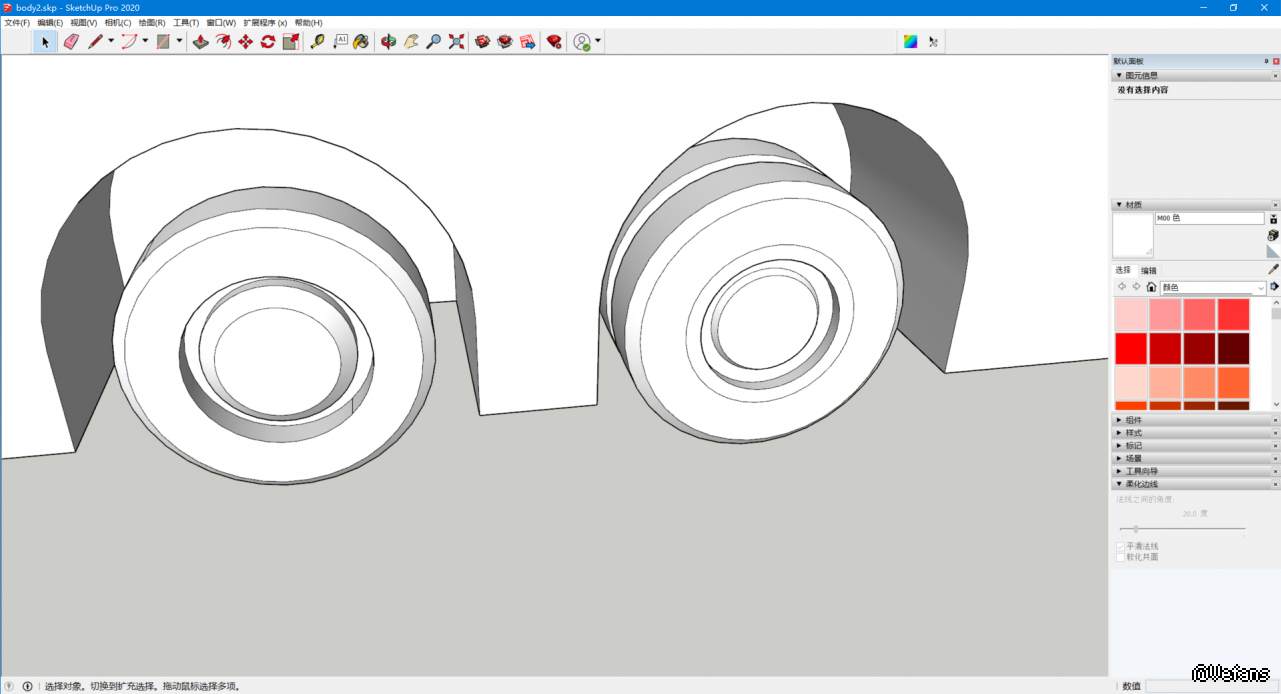Click the material eyedropper sample icon
The width and height of the screenshot is (1281, 694).
(1273, 269)
